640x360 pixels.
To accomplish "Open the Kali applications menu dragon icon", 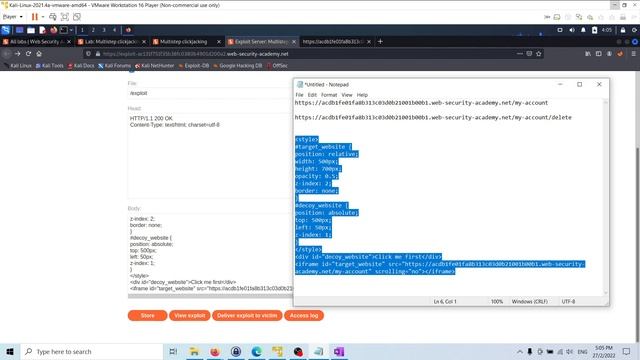I will 6,30.
